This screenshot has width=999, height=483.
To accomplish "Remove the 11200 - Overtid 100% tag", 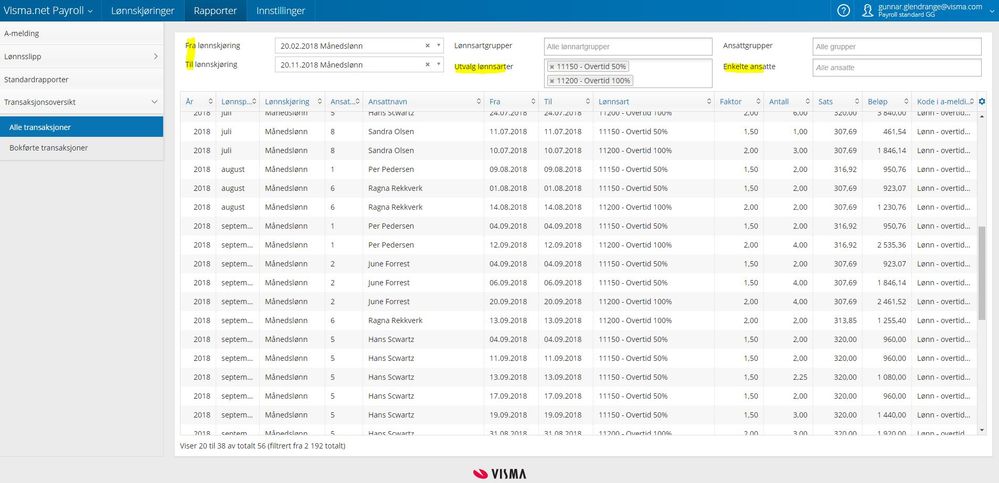I will click(552, 80).
